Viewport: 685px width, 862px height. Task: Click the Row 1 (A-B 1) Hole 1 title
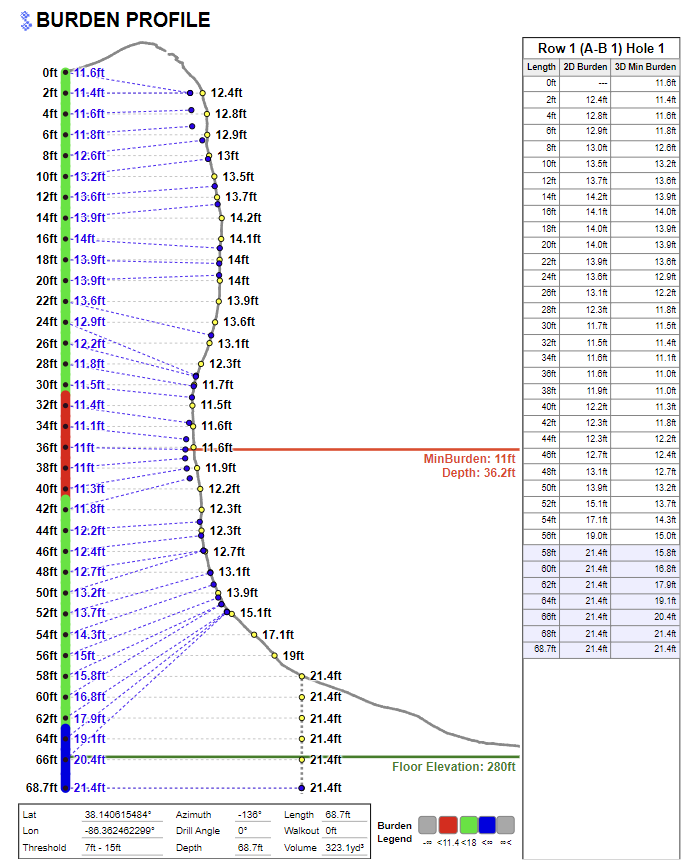[x=601, y=48]
